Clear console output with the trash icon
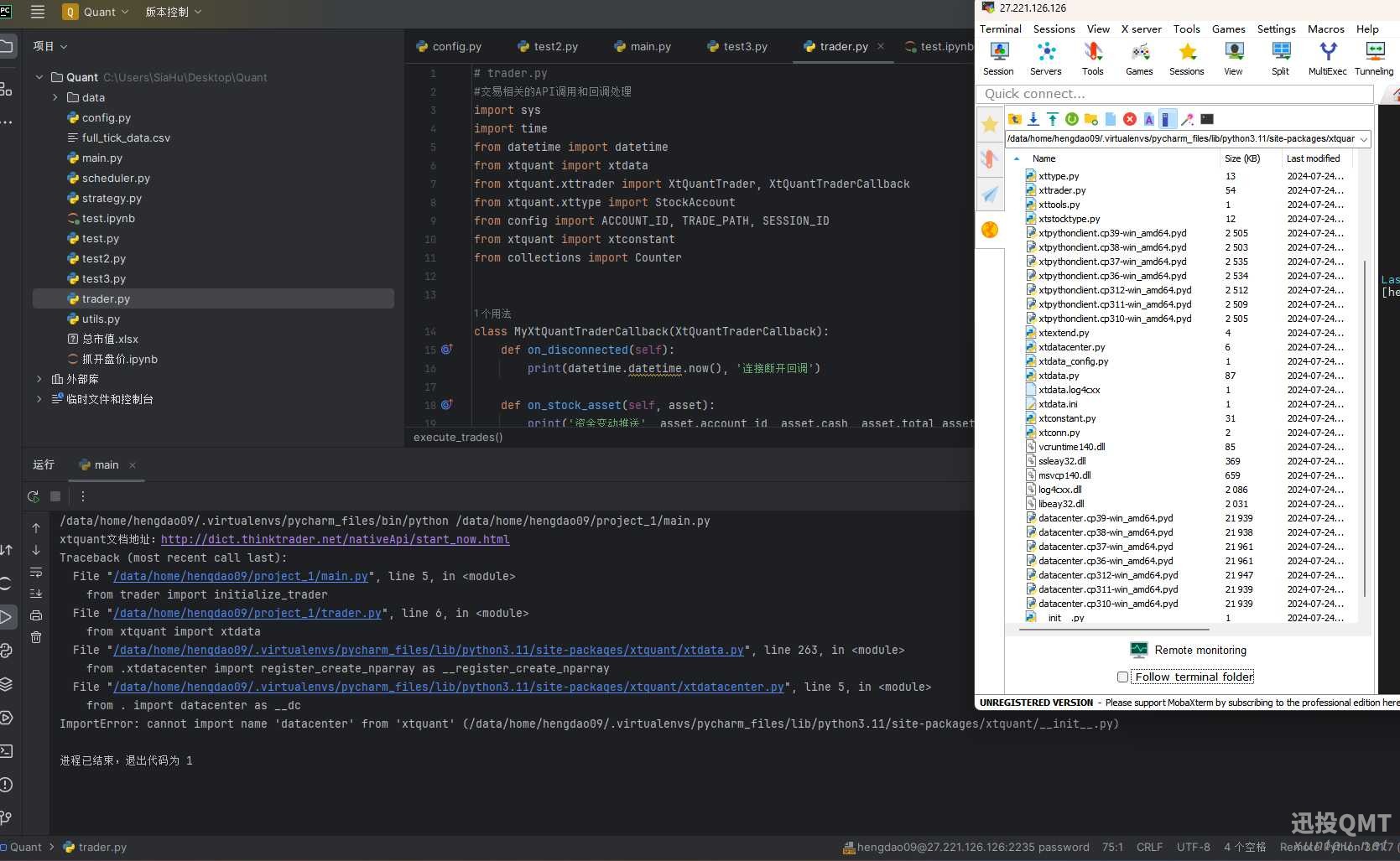Screen dimensions: 1400x861 36,637
